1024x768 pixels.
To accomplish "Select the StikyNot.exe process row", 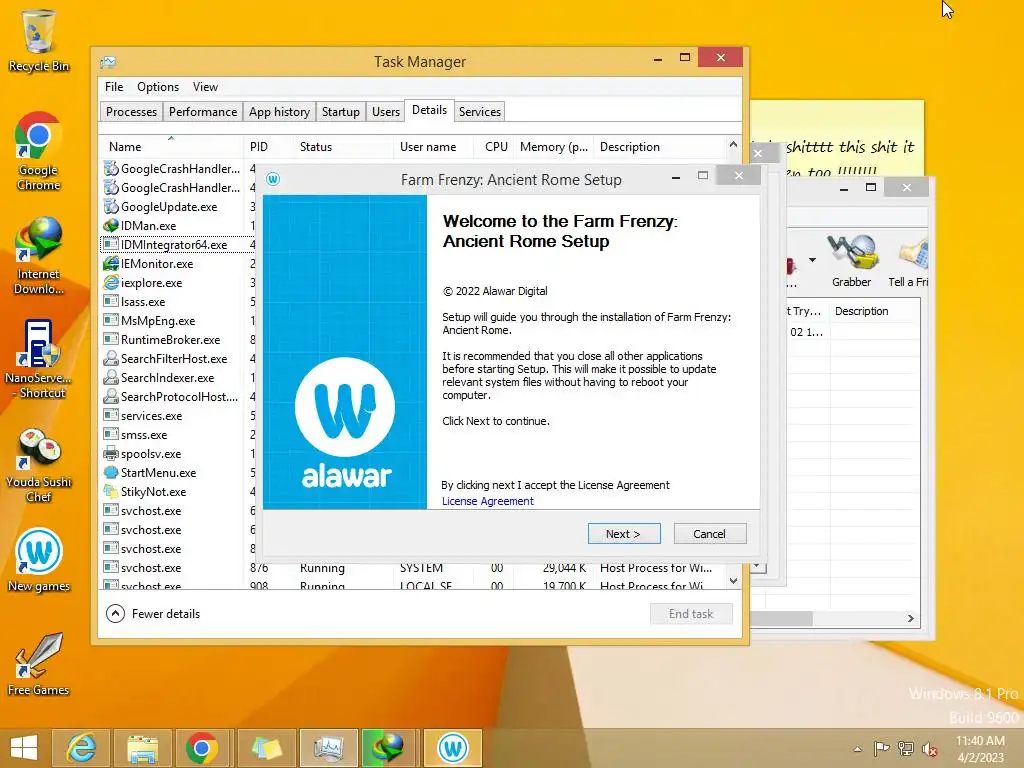I will [x=176, y=492].
